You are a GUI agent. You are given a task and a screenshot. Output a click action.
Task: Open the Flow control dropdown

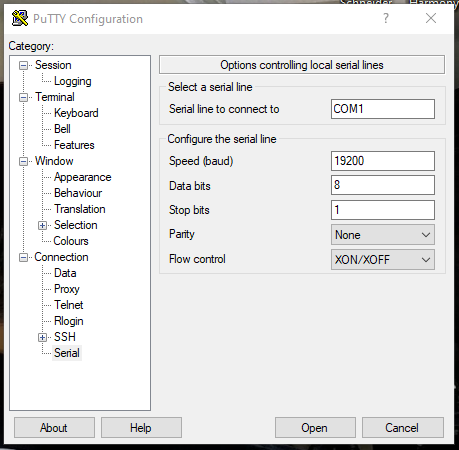pos(383,259)
